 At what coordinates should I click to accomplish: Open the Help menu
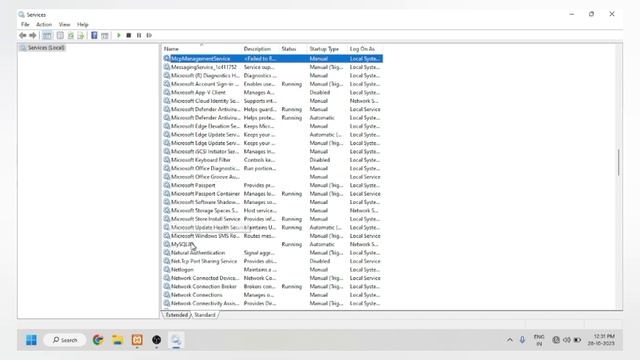tap(82, 24)
